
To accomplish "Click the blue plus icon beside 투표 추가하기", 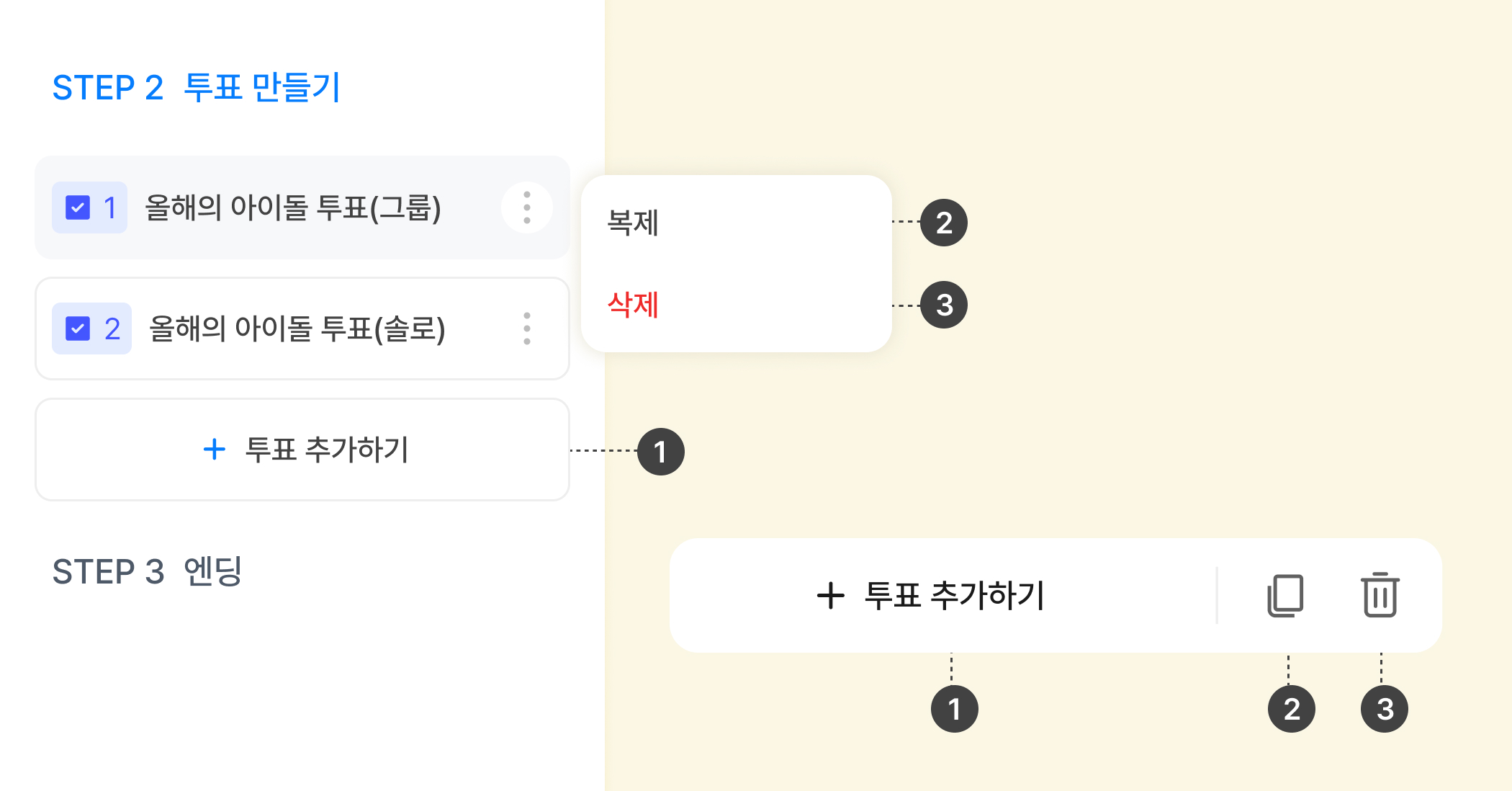I will click(215, 450).
